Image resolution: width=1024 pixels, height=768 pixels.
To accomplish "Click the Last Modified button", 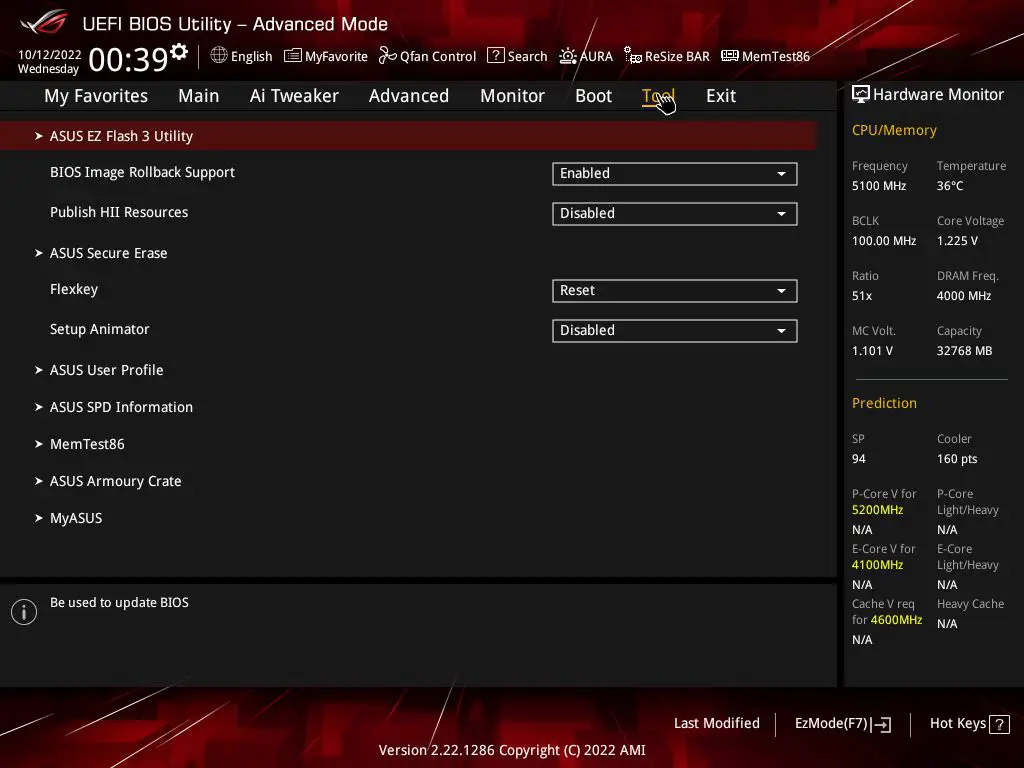I will [x=716, y=724].
